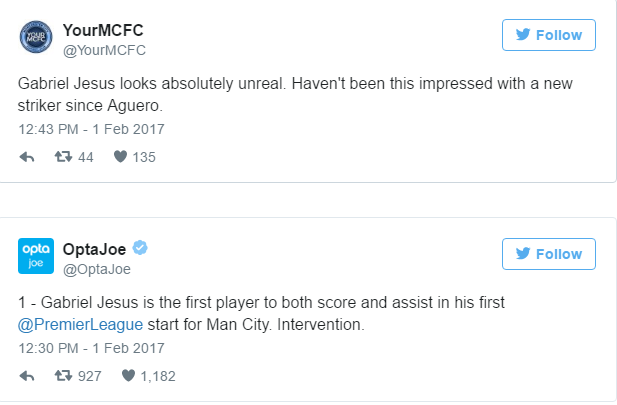View the 44 retweets count on YourMCFC tweet
The height and width of the screenshot is (405, 617).
click(85, 157)
